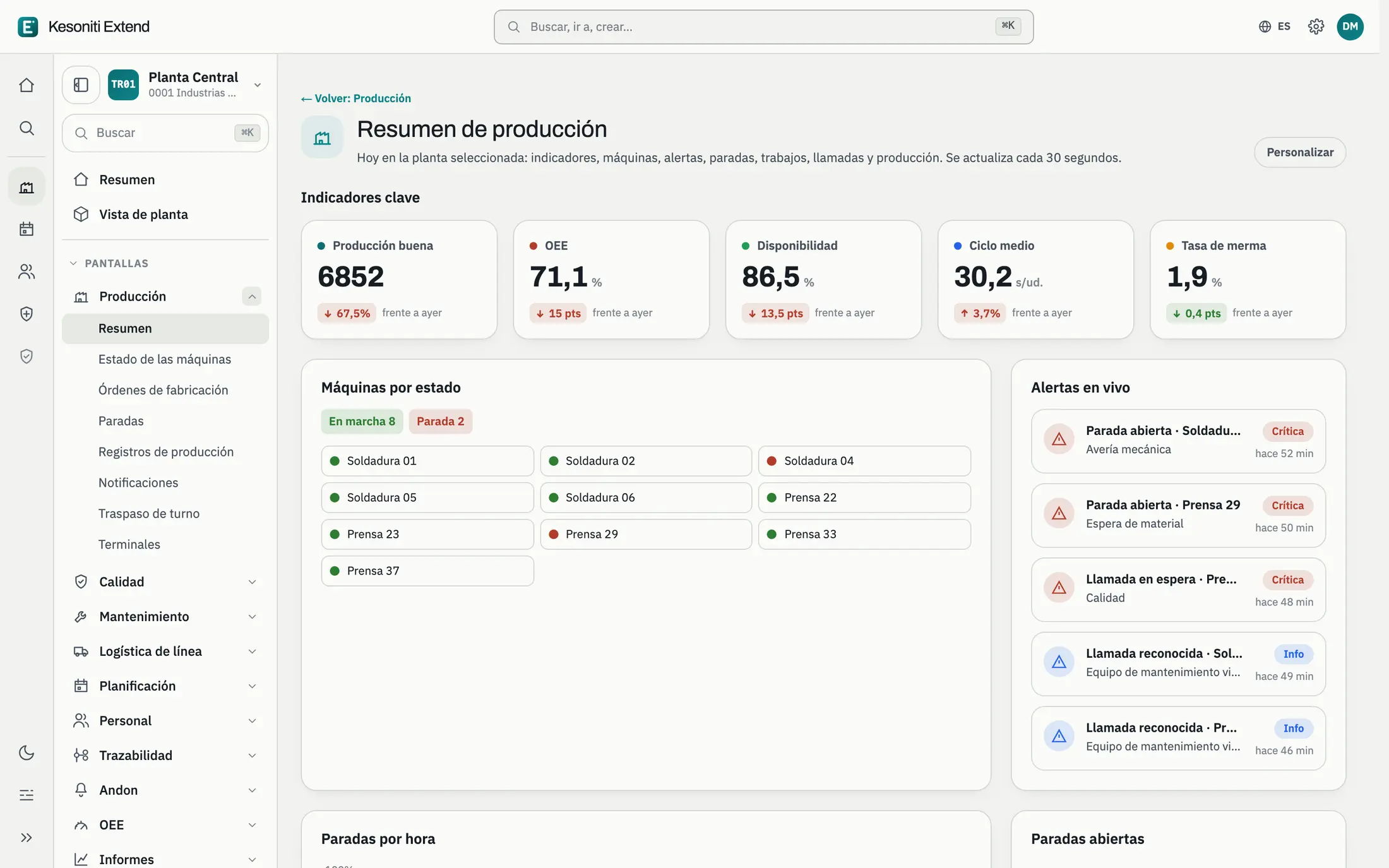Screen dimensions: 1389x868
Task: Expand the rail with the double-chevron icon
Action: pyautogui.click(x=27, y=838)
